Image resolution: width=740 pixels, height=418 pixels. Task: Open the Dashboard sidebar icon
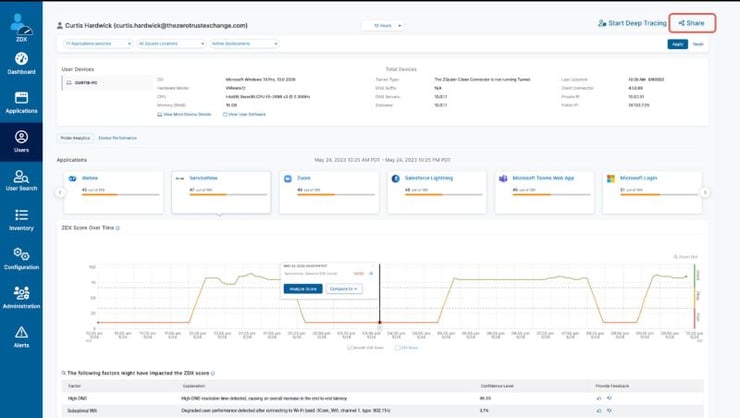(x=21, y=63)
